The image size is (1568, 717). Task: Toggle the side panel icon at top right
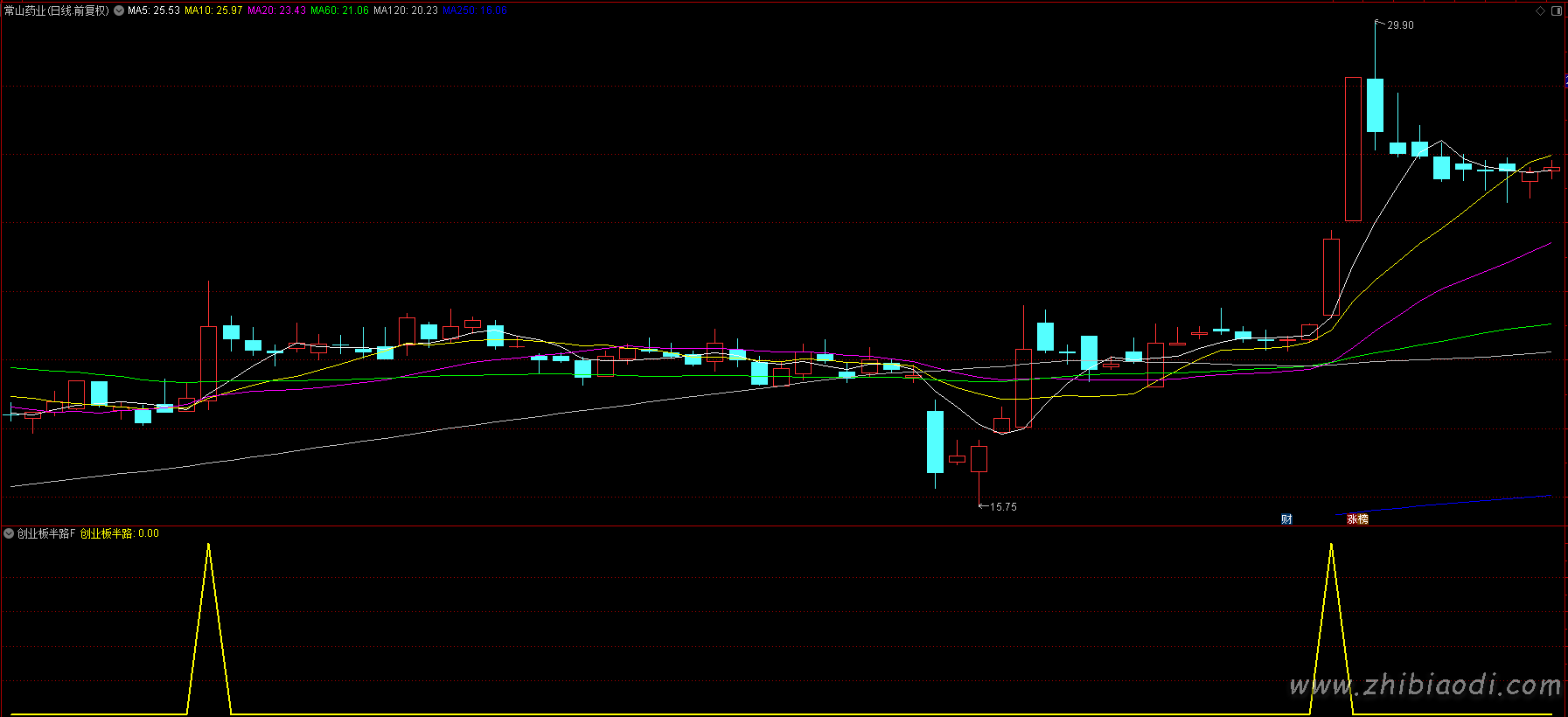(x=1557, y=10)
